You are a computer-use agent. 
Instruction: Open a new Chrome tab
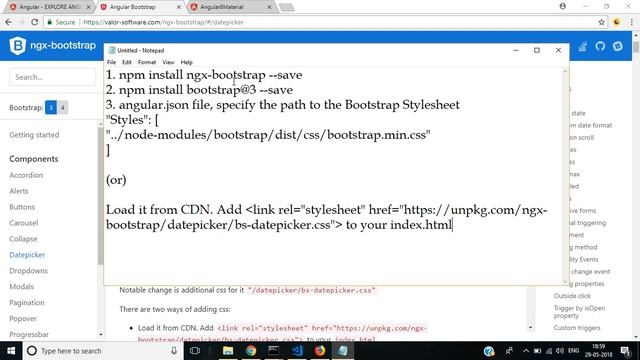[x=287, y=7]
